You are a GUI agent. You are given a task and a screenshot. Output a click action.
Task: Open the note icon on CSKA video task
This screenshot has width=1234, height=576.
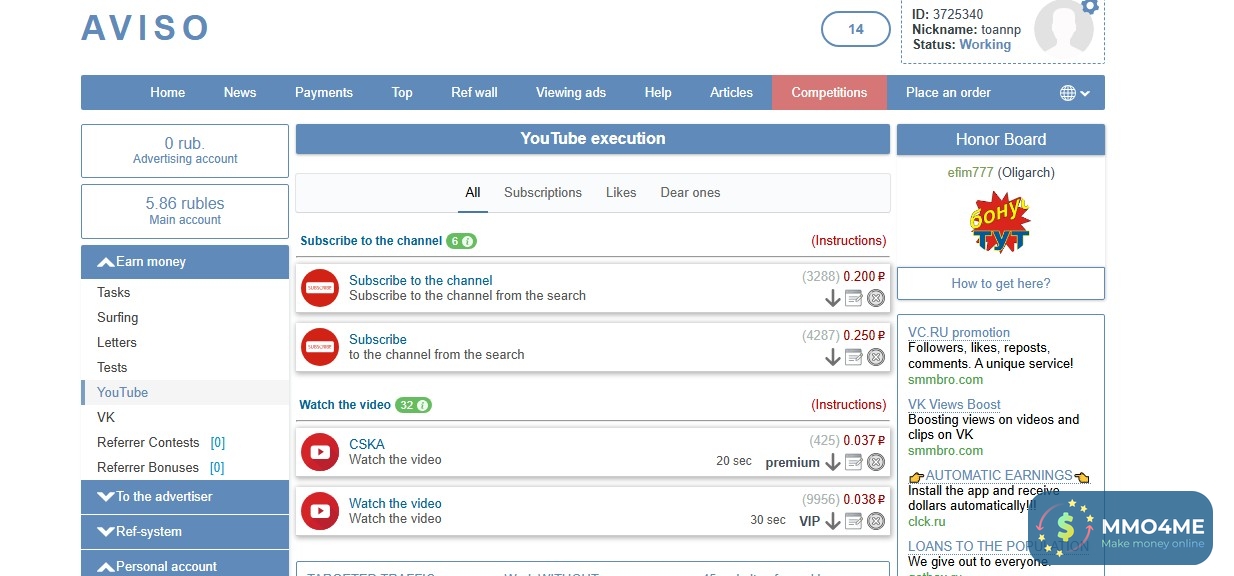[x=854, y=462]
